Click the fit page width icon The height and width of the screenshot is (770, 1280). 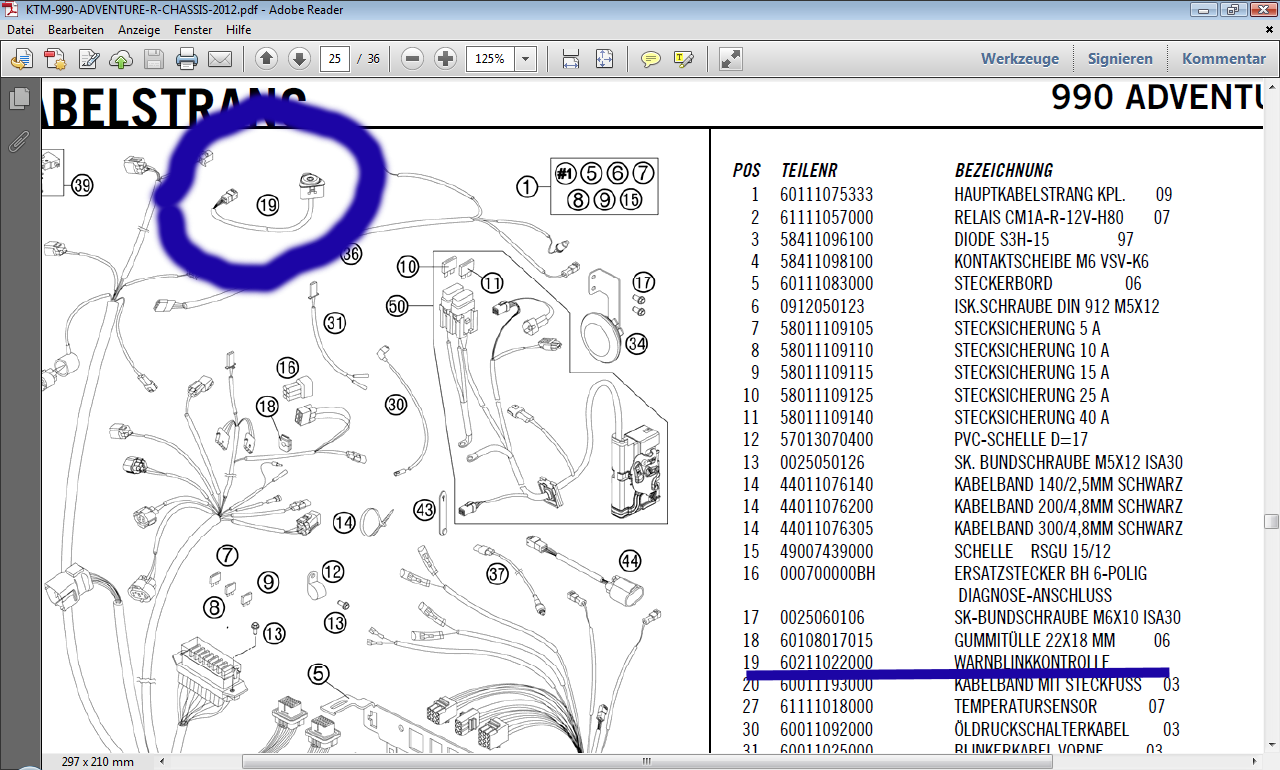[x=571, y=59]
